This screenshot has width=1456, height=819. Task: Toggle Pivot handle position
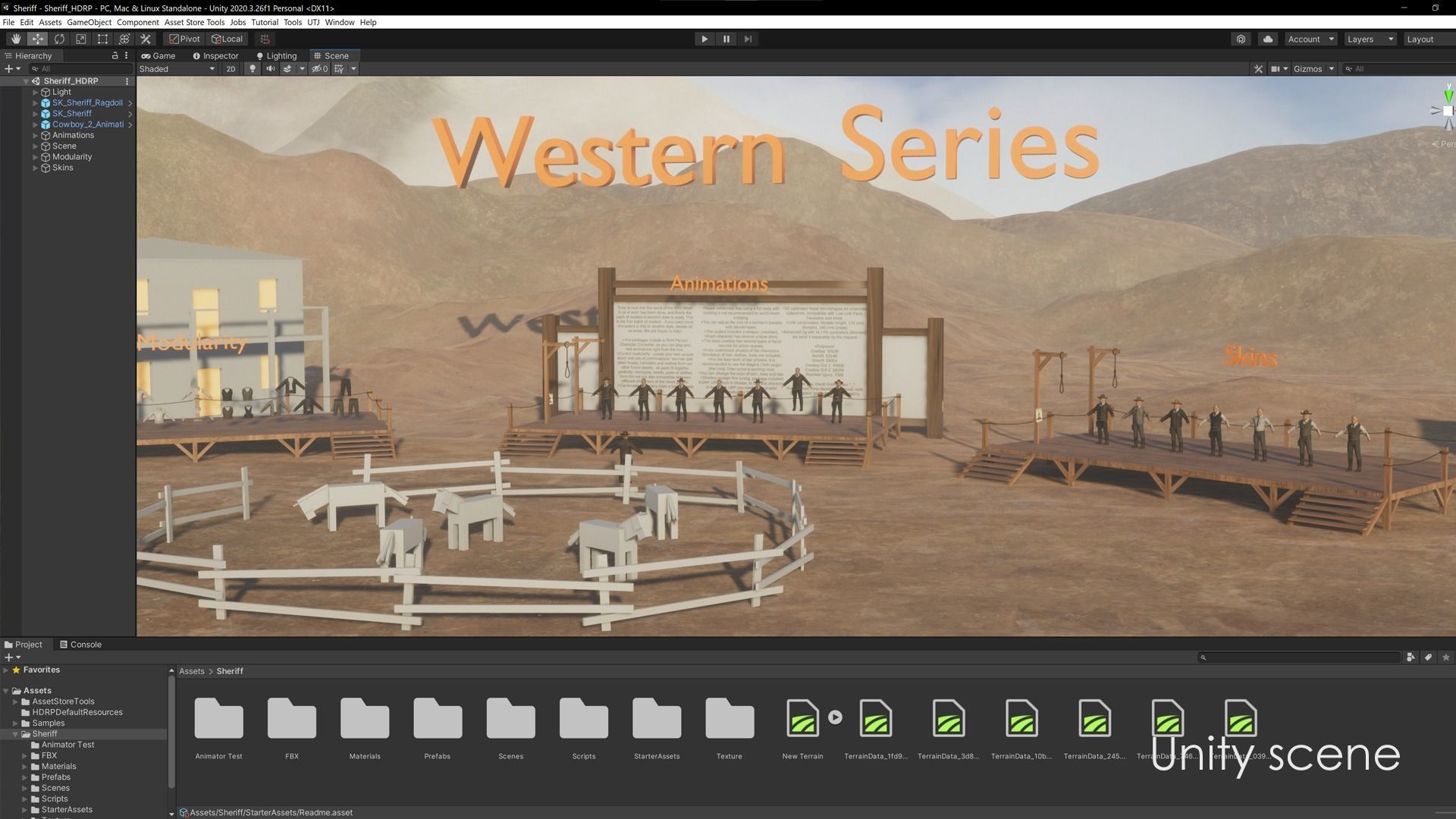[184, 39]
